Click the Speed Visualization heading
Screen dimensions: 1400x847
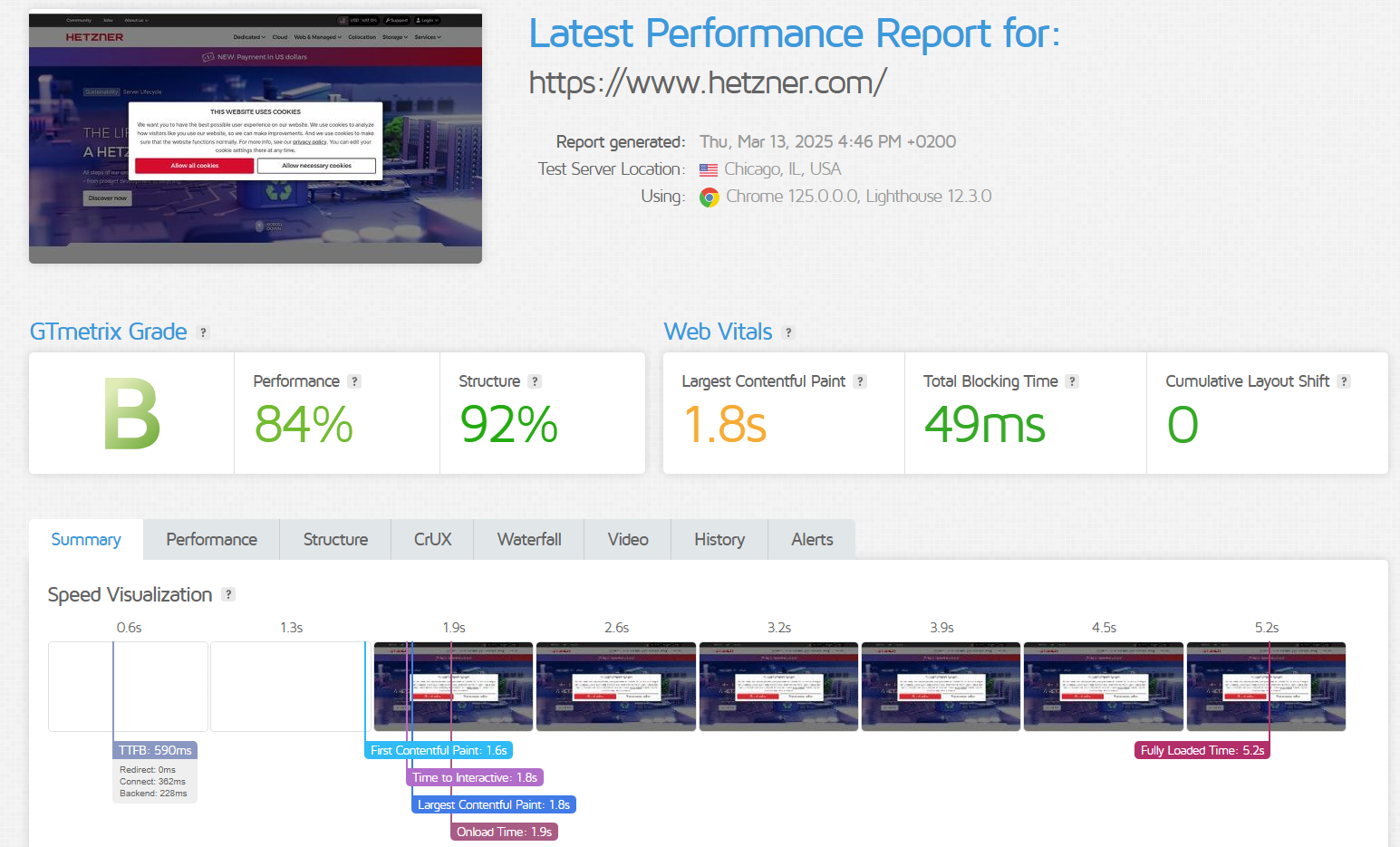(x=130, y=595)
